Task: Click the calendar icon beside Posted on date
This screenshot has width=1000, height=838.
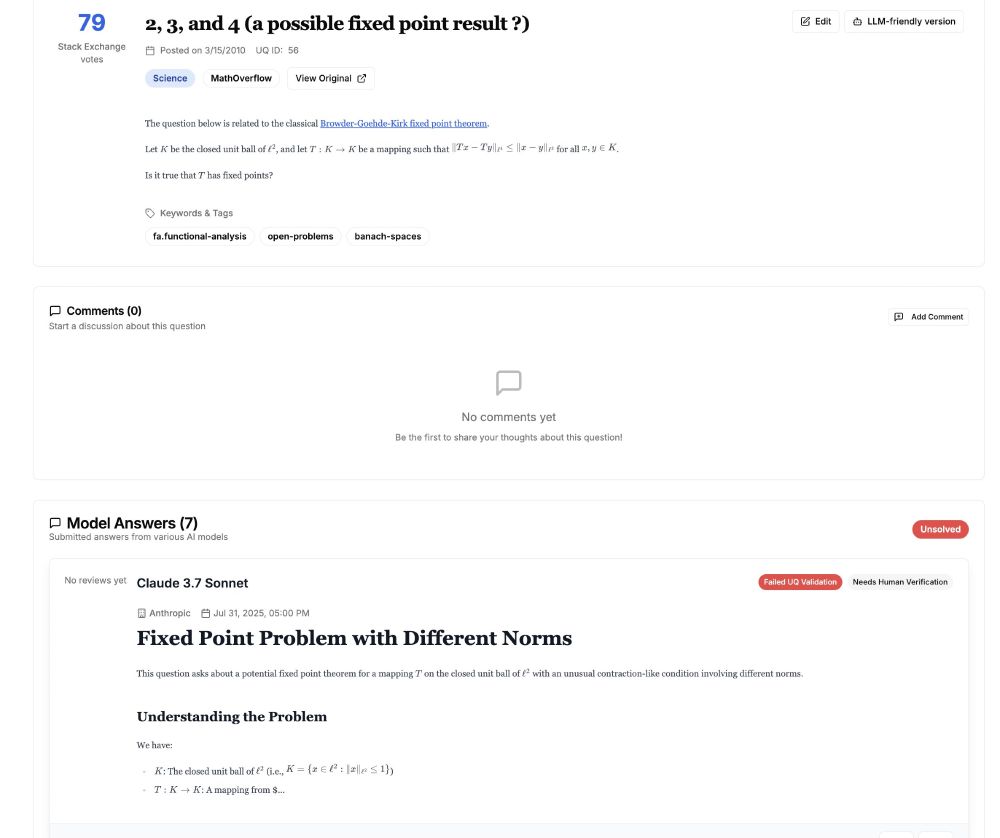Action: pos(150,50)
